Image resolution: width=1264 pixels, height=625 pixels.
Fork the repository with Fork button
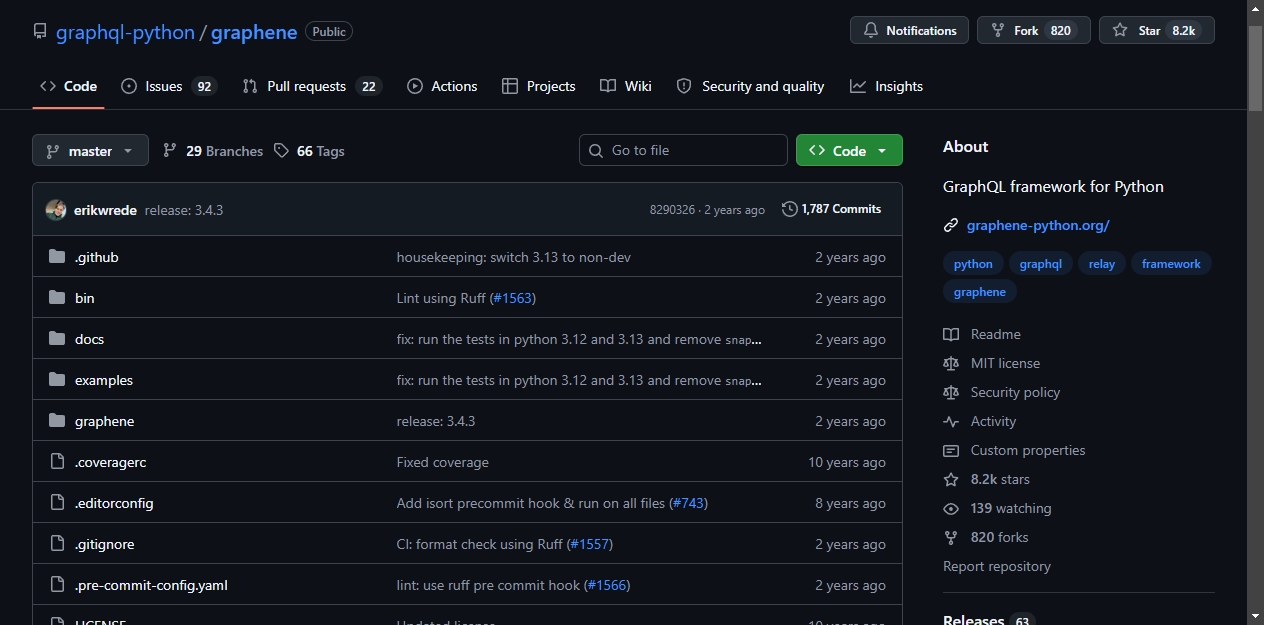click(1033, 30)
